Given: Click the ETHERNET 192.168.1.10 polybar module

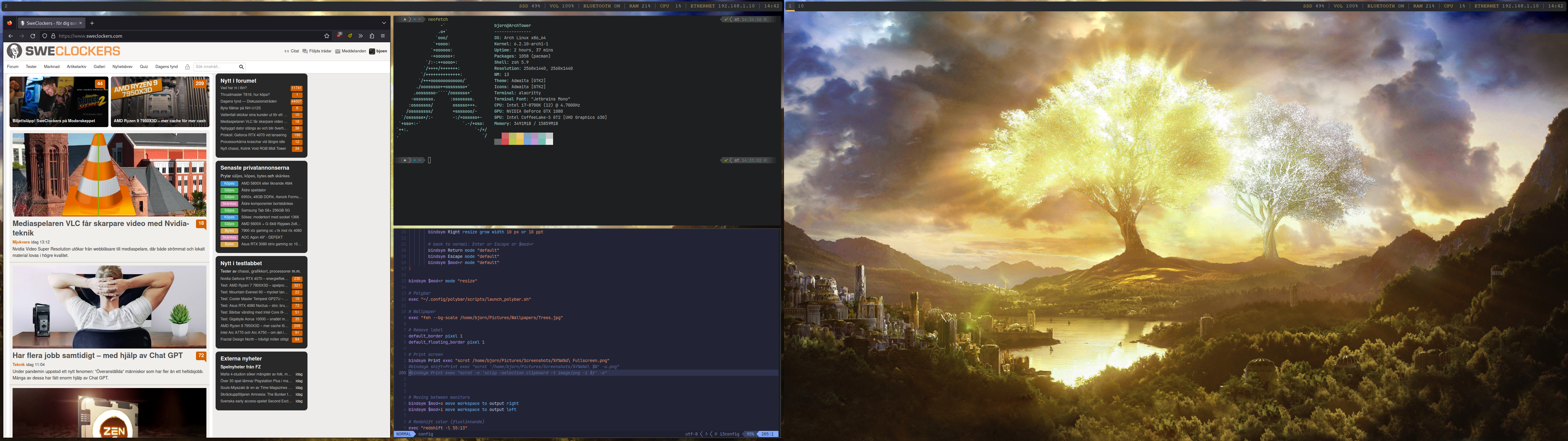Looking at the screenshot, I should coord(722,6).
